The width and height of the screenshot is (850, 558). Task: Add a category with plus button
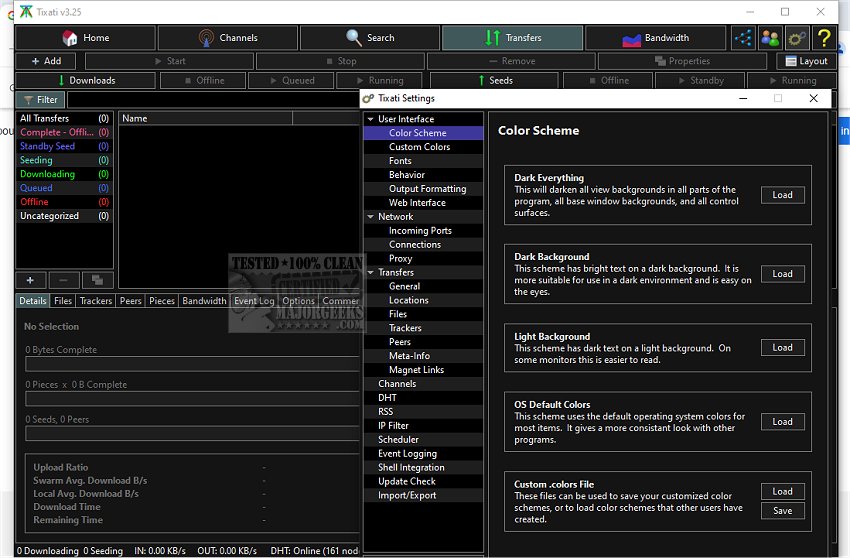point(30,281)
